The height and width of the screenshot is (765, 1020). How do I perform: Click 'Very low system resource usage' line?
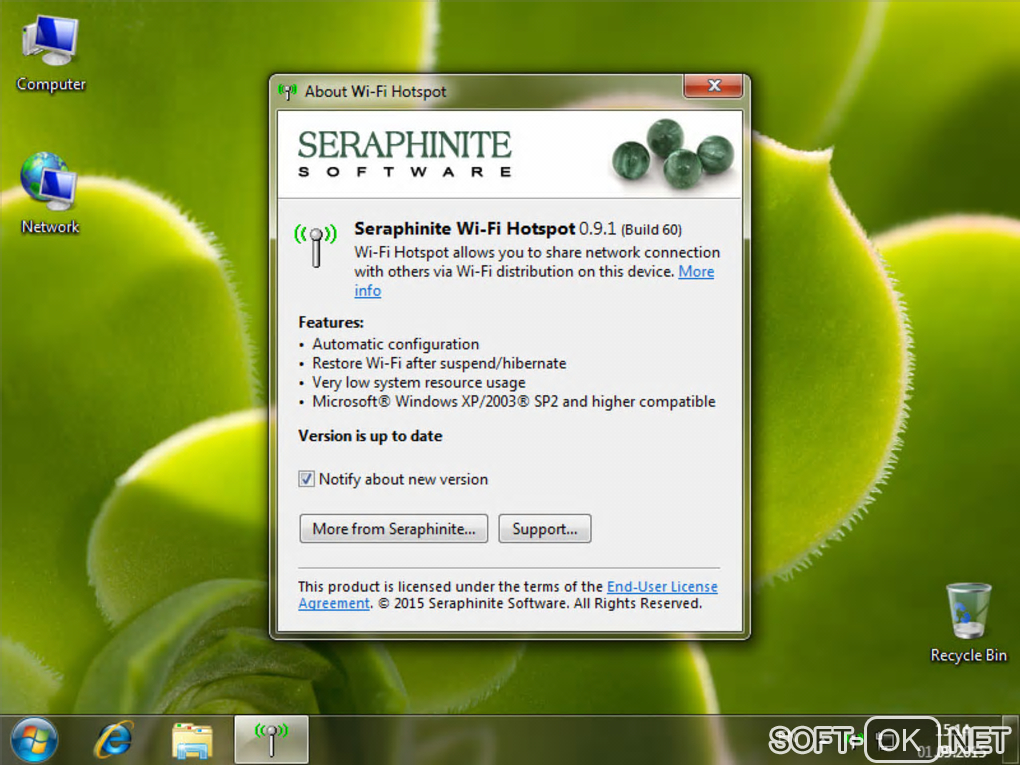click(x=419, y=382)
